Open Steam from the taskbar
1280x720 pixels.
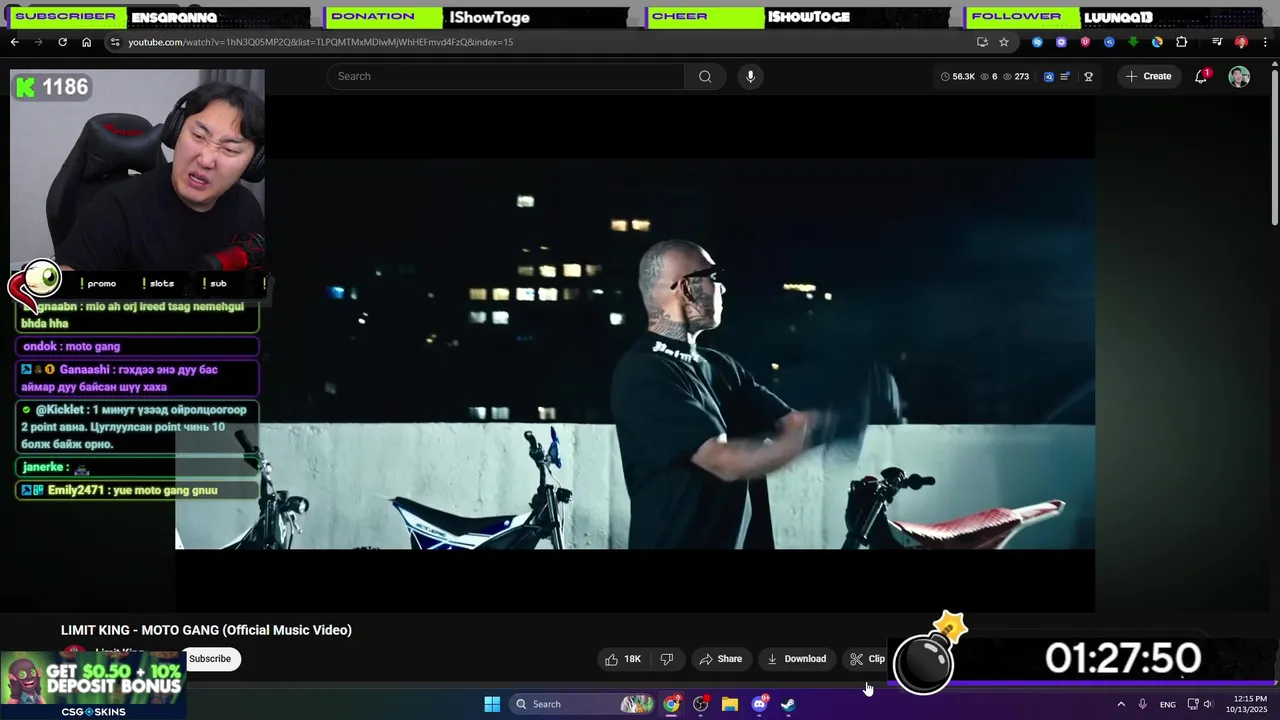pos(788,704)
